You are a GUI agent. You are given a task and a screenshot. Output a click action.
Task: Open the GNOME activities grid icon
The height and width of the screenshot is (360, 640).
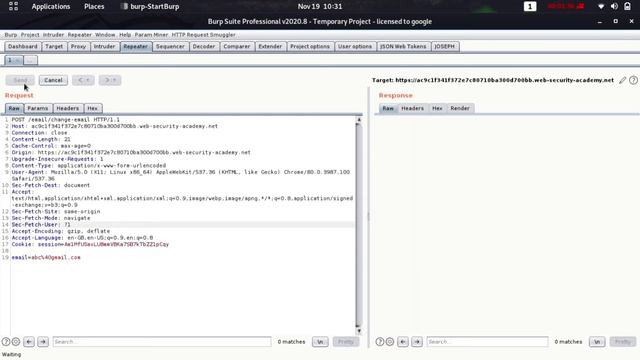(13, 6)
